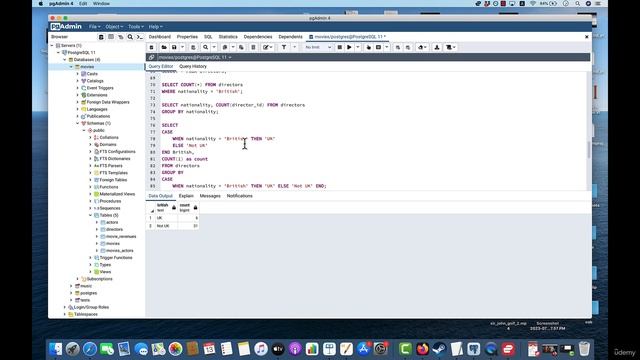Click the PSQL terminal icon in Browser header
The height and width of the screenshot is (360, 640).
pyautogui.click(x=140, y=37)
